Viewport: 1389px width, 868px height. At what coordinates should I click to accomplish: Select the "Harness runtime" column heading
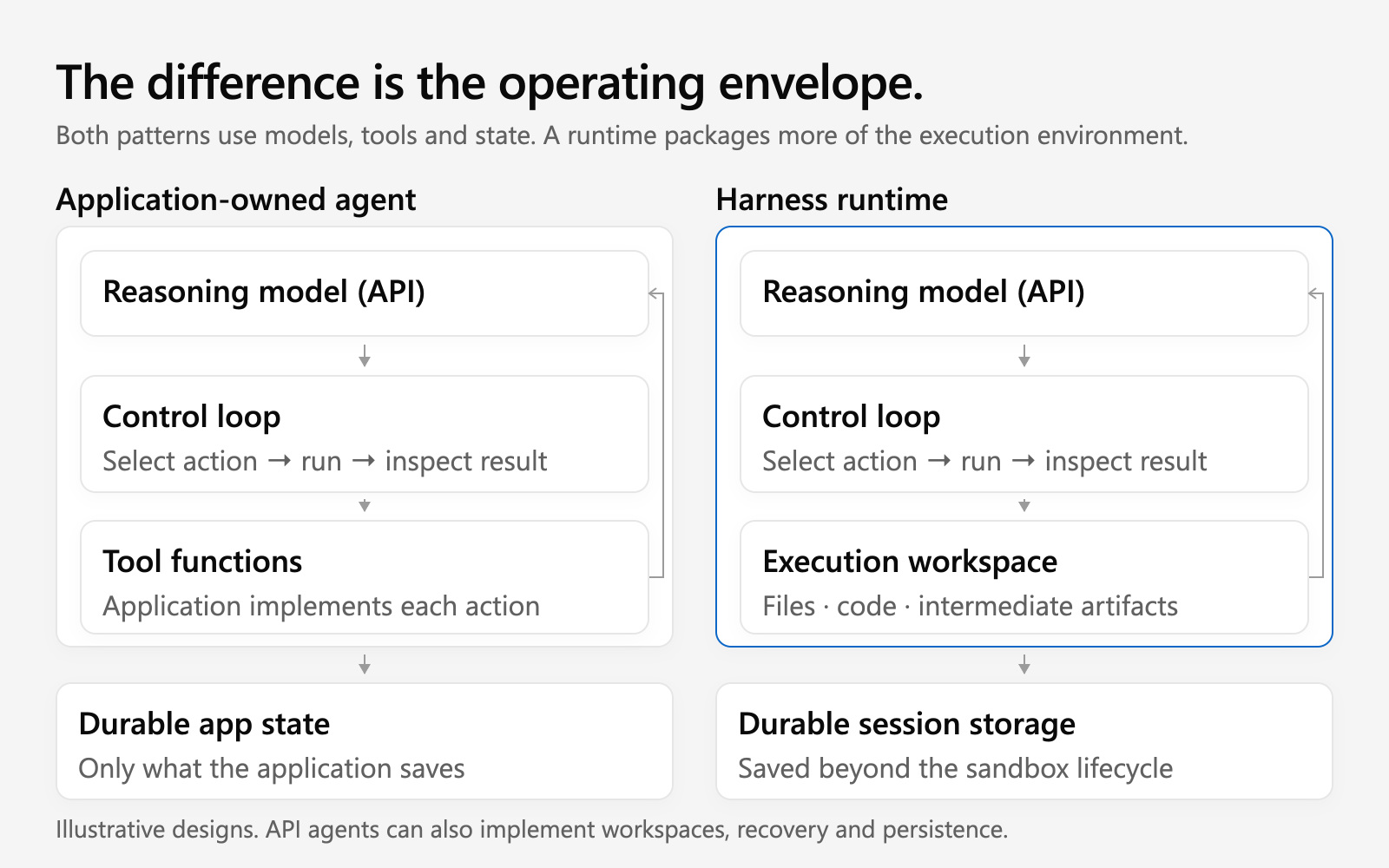pyautogui.click(x=832, y=201)
